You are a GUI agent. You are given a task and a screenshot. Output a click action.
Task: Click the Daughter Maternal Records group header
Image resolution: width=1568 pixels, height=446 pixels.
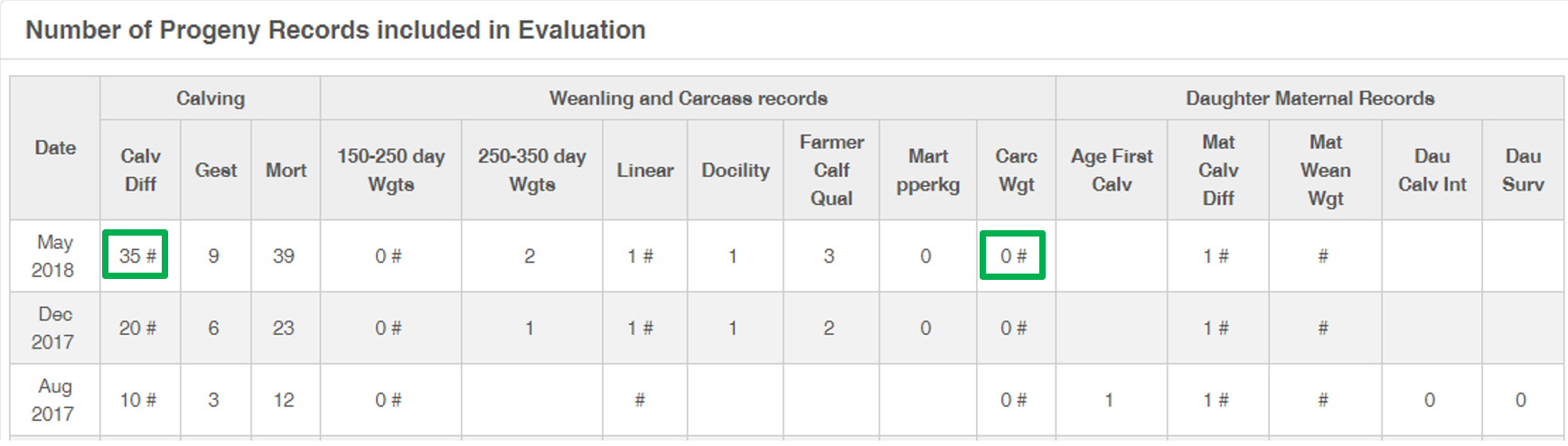(x=1310, y=98)
